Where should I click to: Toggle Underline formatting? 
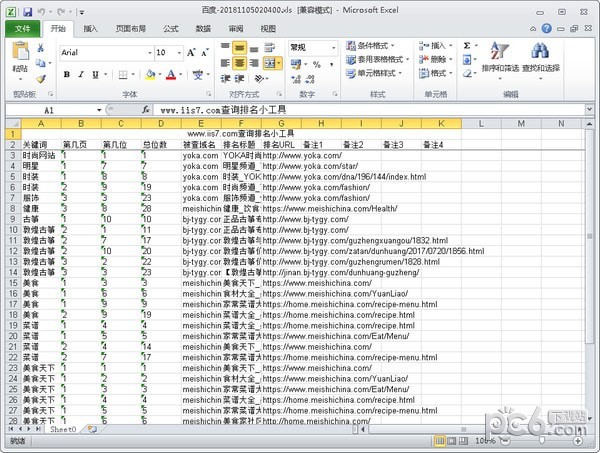(95, 74)
